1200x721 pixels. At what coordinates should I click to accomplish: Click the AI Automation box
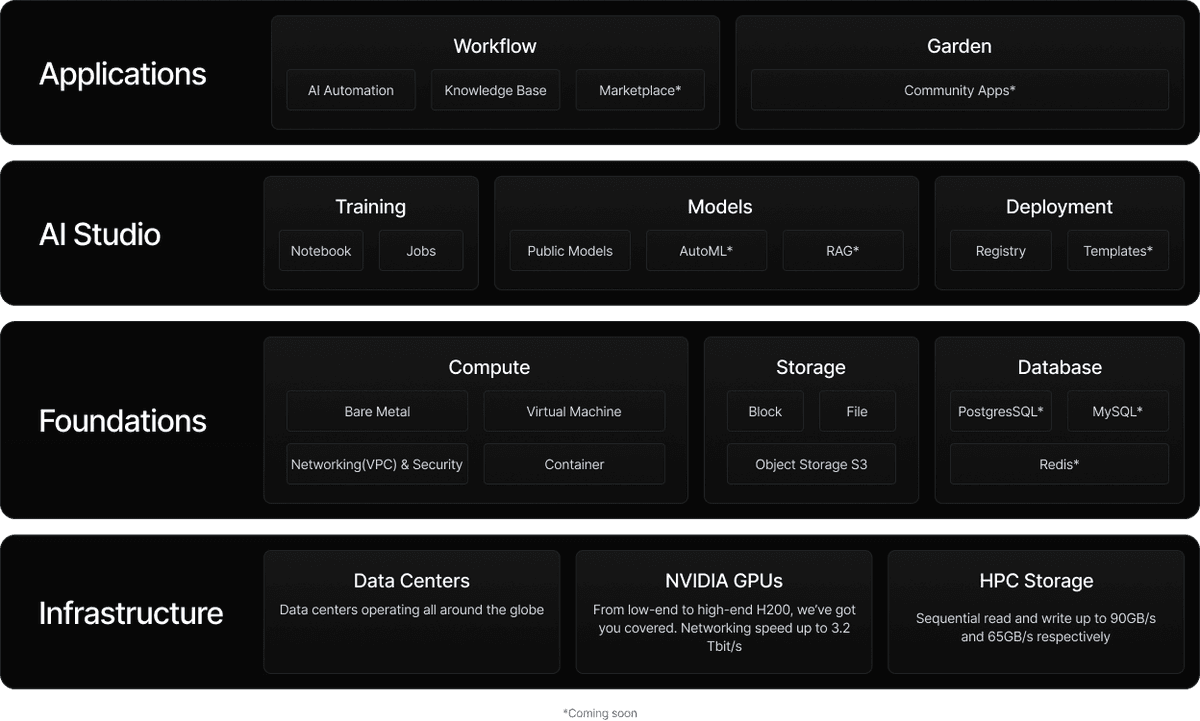click(x=350, y=90)
